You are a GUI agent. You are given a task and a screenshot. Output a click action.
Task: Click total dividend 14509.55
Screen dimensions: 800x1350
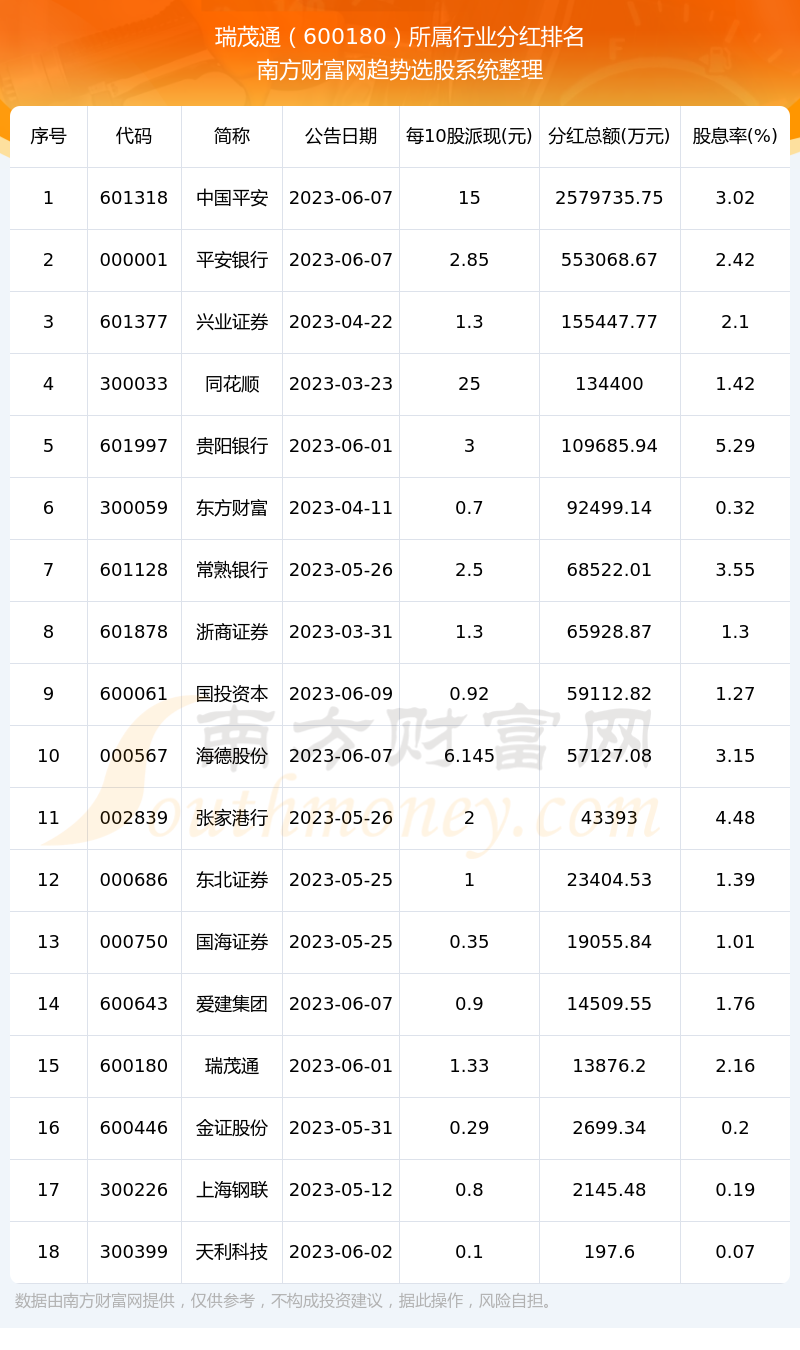click(609, 1004)
